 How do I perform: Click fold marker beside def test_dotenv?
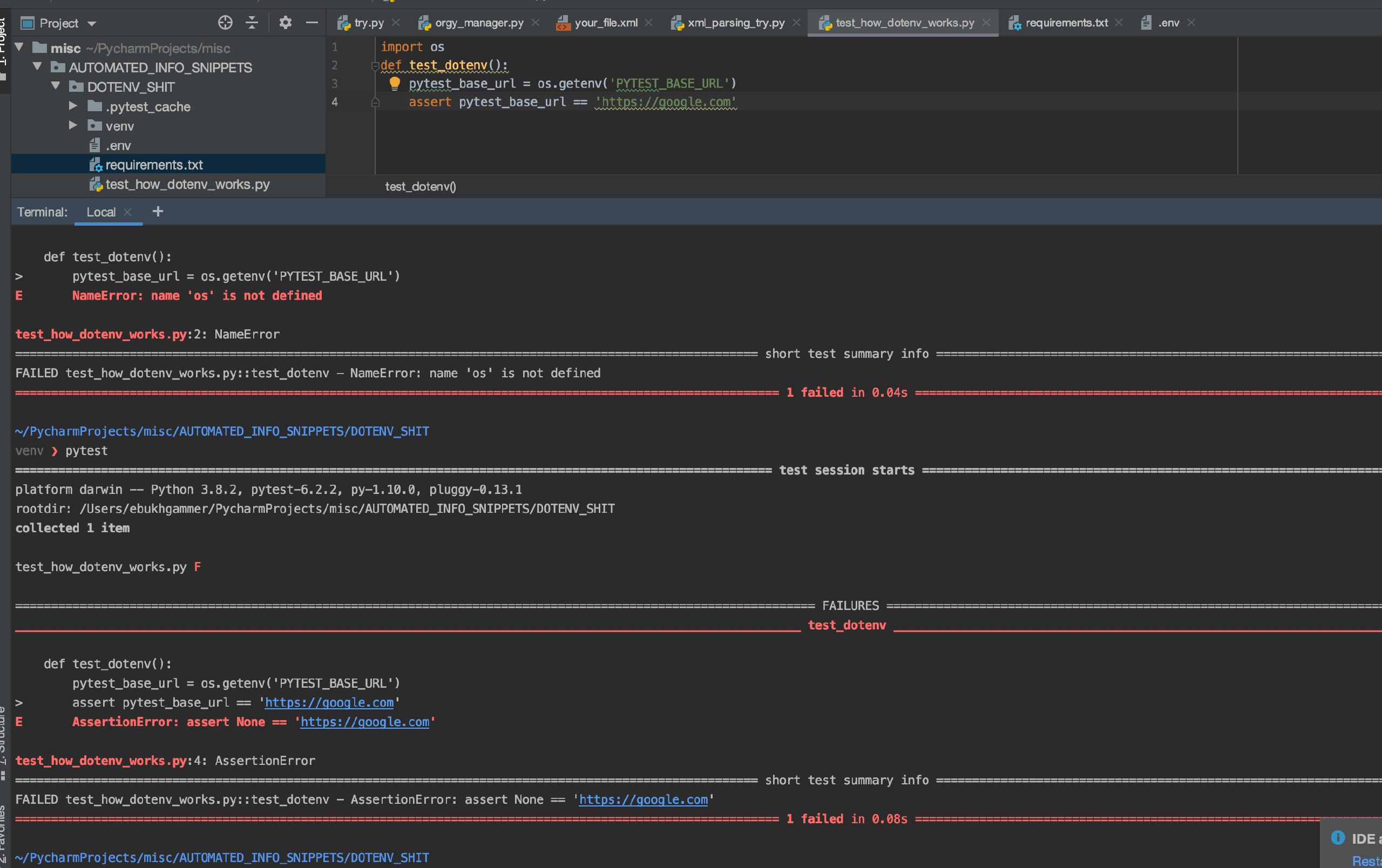coord(375,66)
